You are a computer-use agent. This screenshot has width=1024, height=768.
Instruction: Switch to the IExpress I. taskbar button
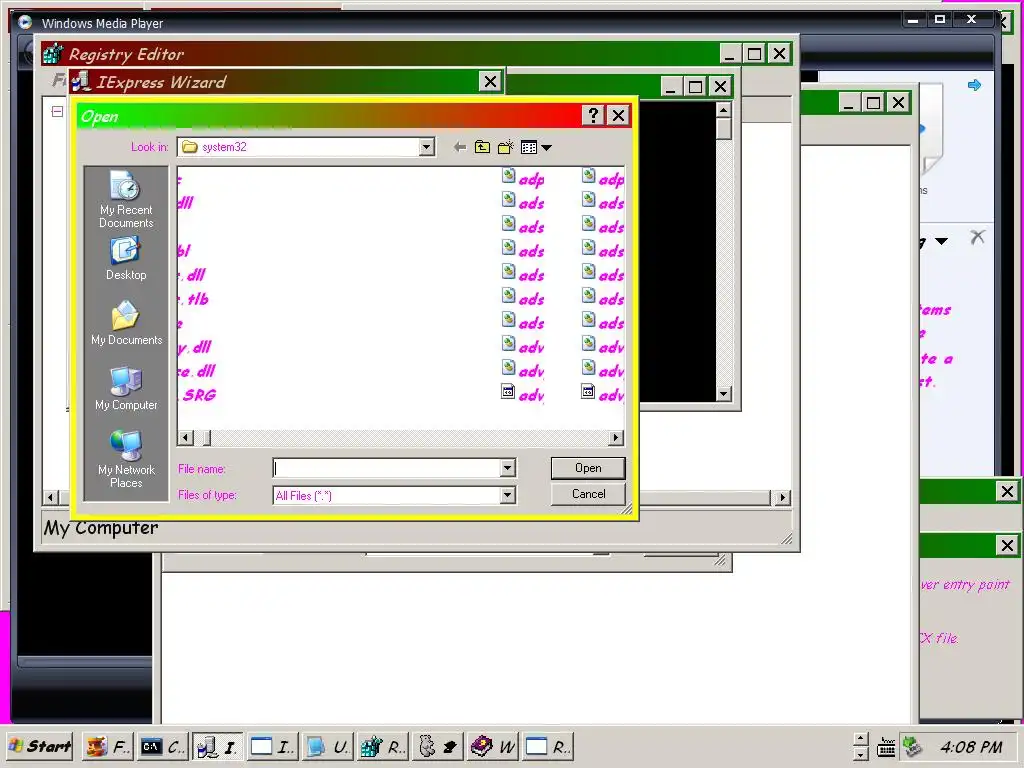(x=217, y=746)
